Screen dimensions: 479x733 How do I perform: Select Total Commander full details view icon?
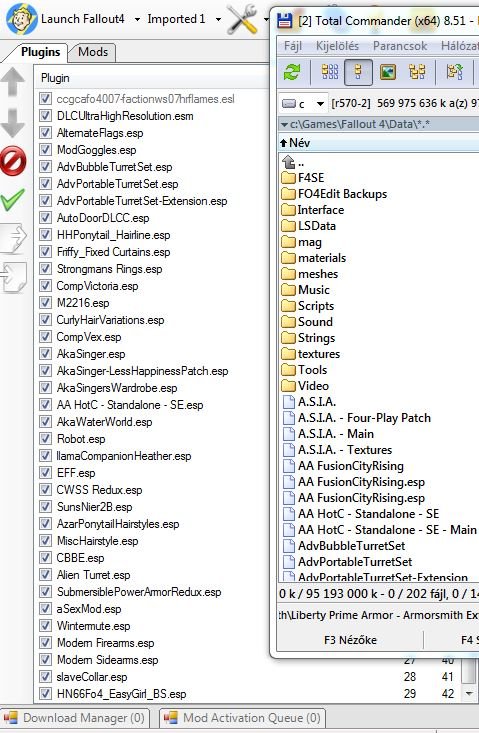tap(358, 72)
